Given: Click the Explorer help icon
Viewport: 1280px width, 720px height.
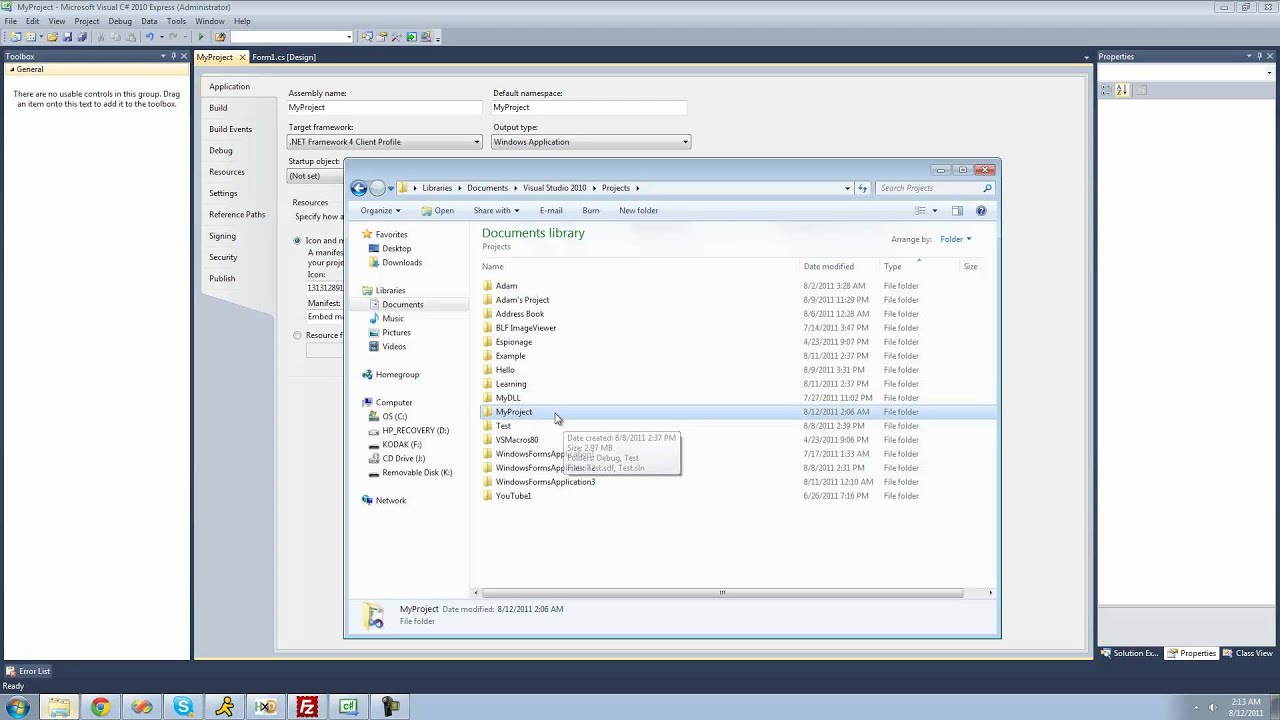Looking at the screenshot, I should click(981, 210).
